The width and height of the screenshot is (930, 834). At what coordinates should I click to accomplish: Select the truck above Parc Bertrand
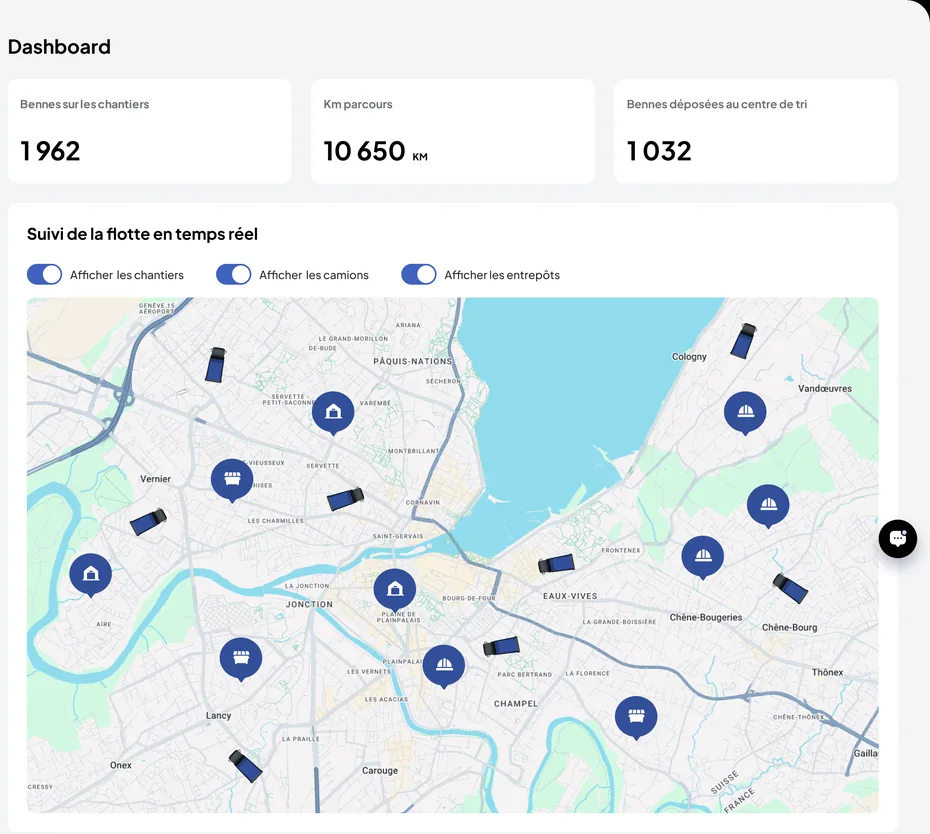click(x=502, y=646)
